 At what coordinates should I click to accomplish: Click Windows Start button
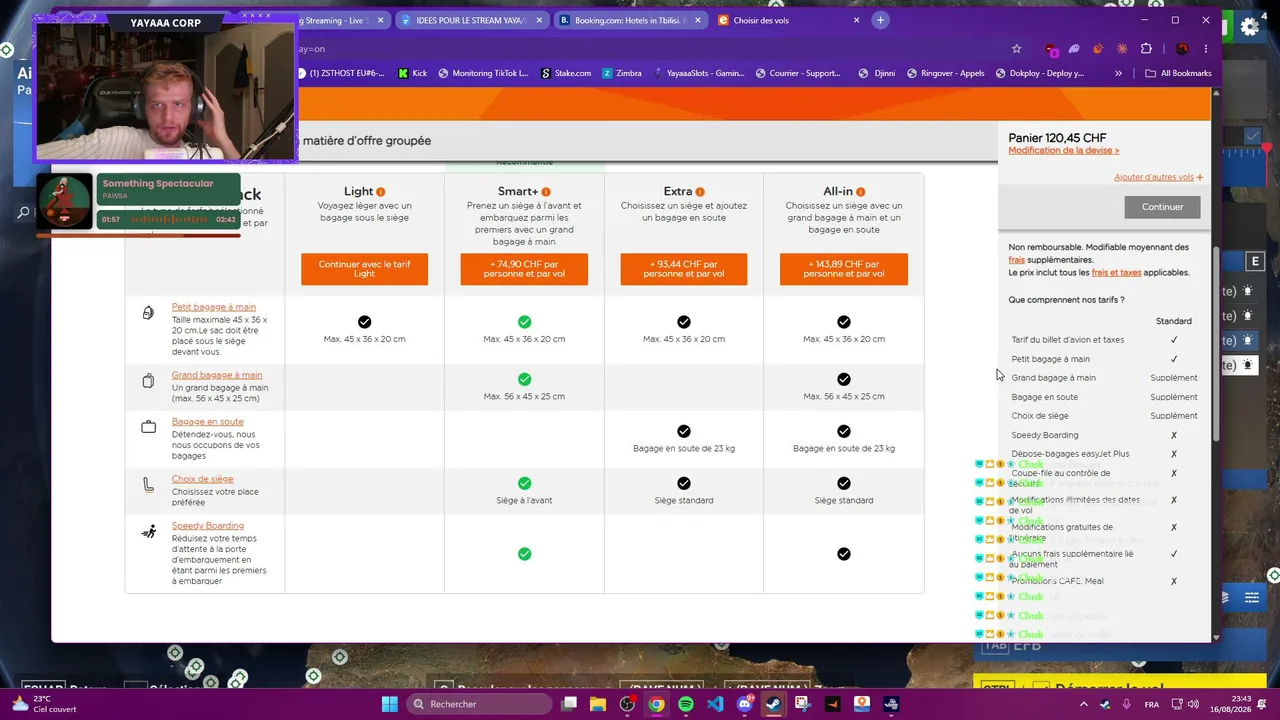point(389,704)
